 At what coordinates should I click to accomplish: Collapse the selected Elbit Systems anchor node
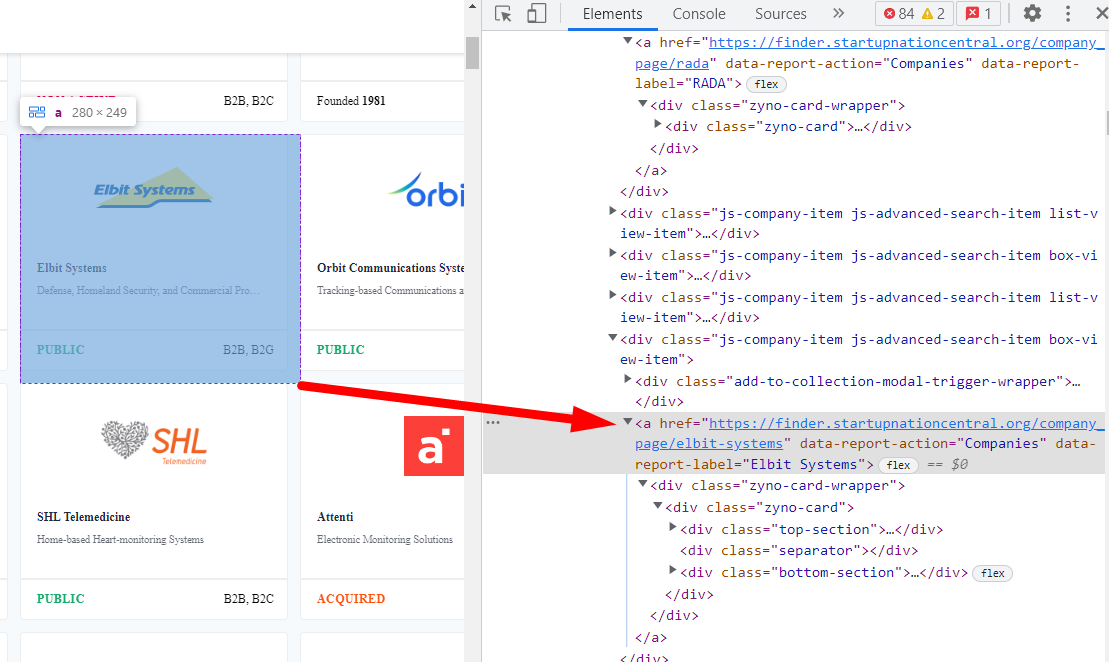627,422
